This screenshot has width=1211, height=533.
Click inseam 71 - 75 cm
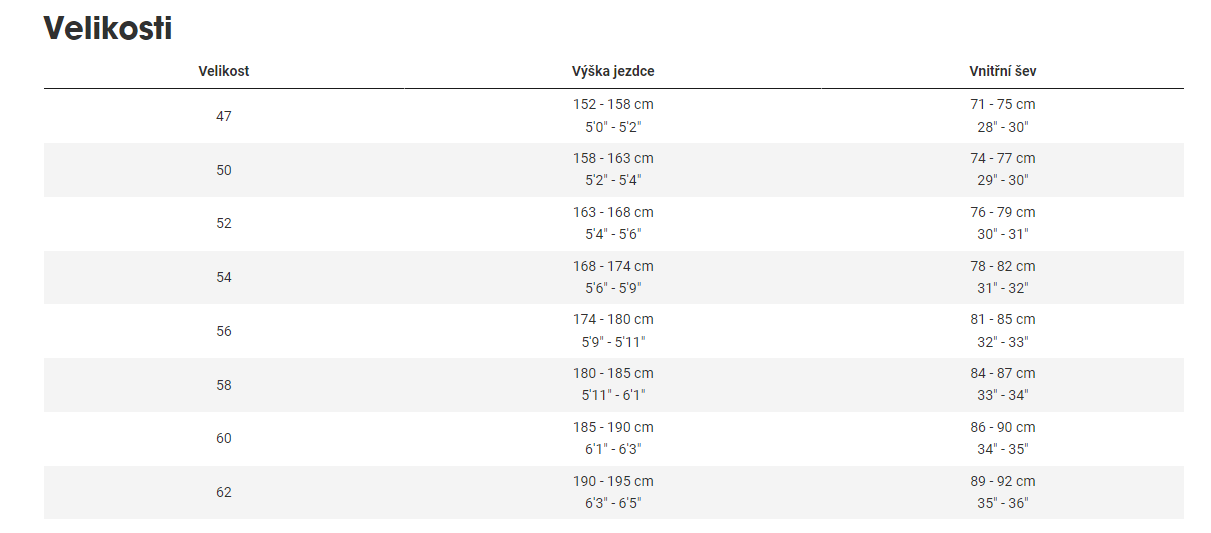(1002, 104)
